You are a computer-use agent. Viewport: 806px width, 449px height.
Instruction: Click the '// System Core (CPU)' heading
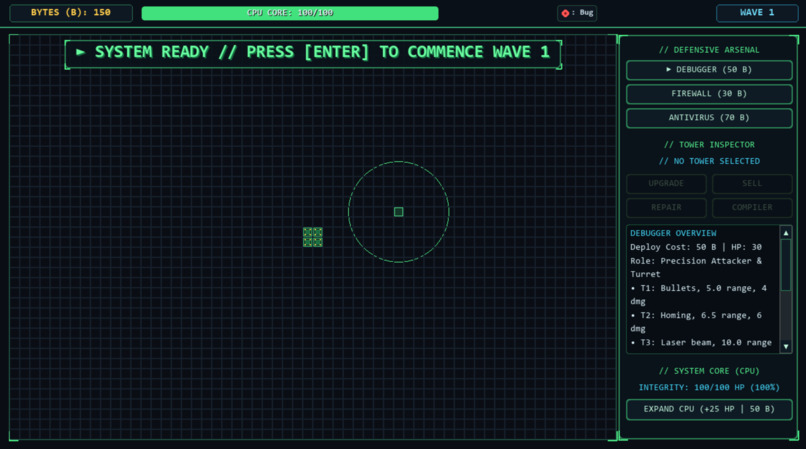click(x=709, y=371)
